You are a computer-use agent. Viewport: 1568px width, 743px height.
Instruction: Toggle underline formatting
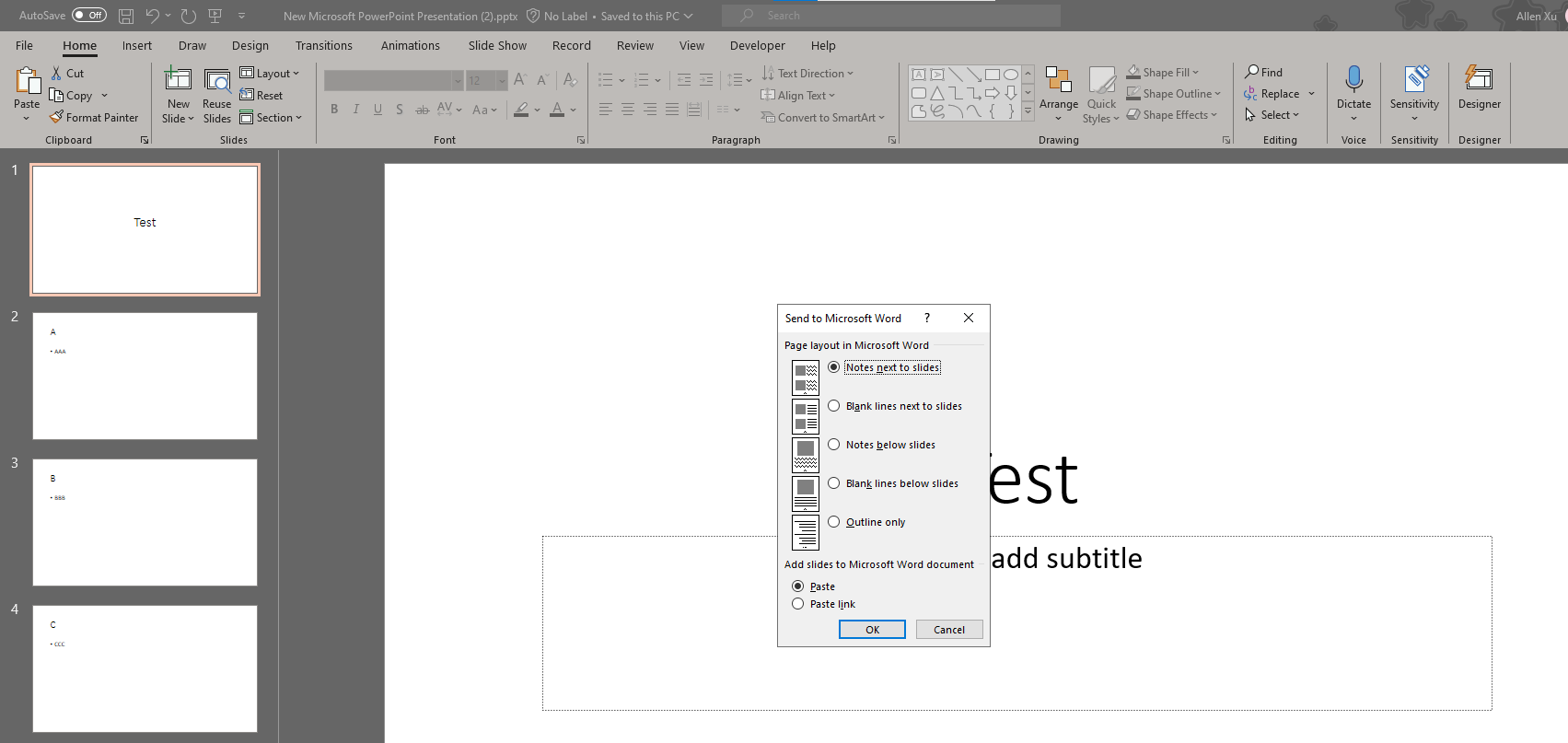pos(377,110)
